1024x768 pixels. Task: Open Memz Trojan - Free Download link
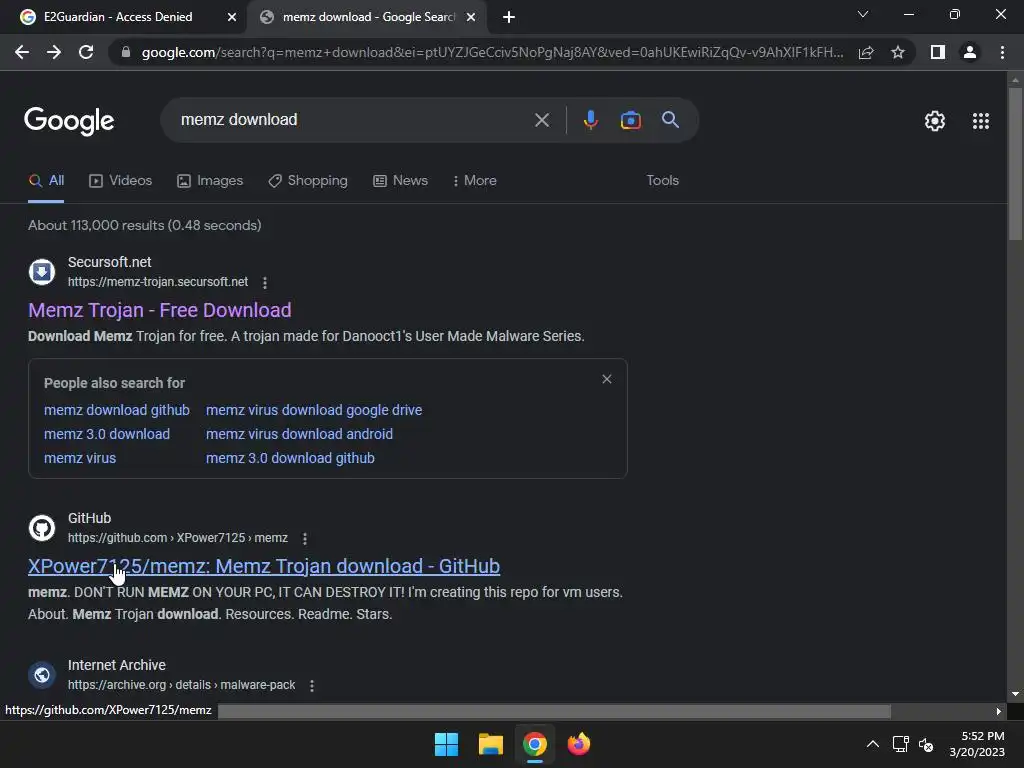pyautogui.click(x=159, y=310)
